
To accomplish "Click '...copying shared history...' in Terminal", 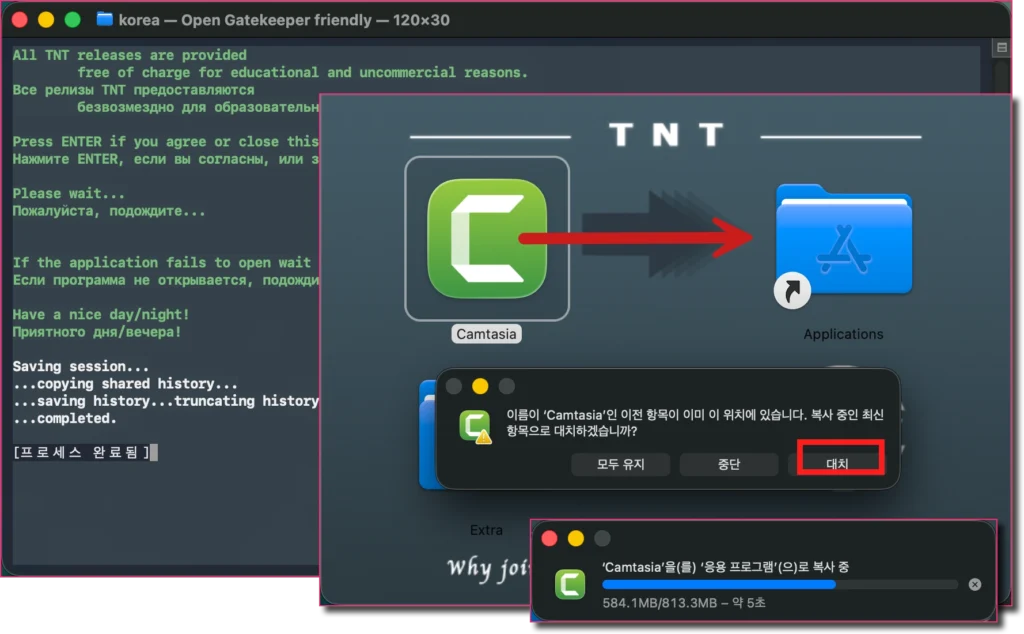I will 125,383.
